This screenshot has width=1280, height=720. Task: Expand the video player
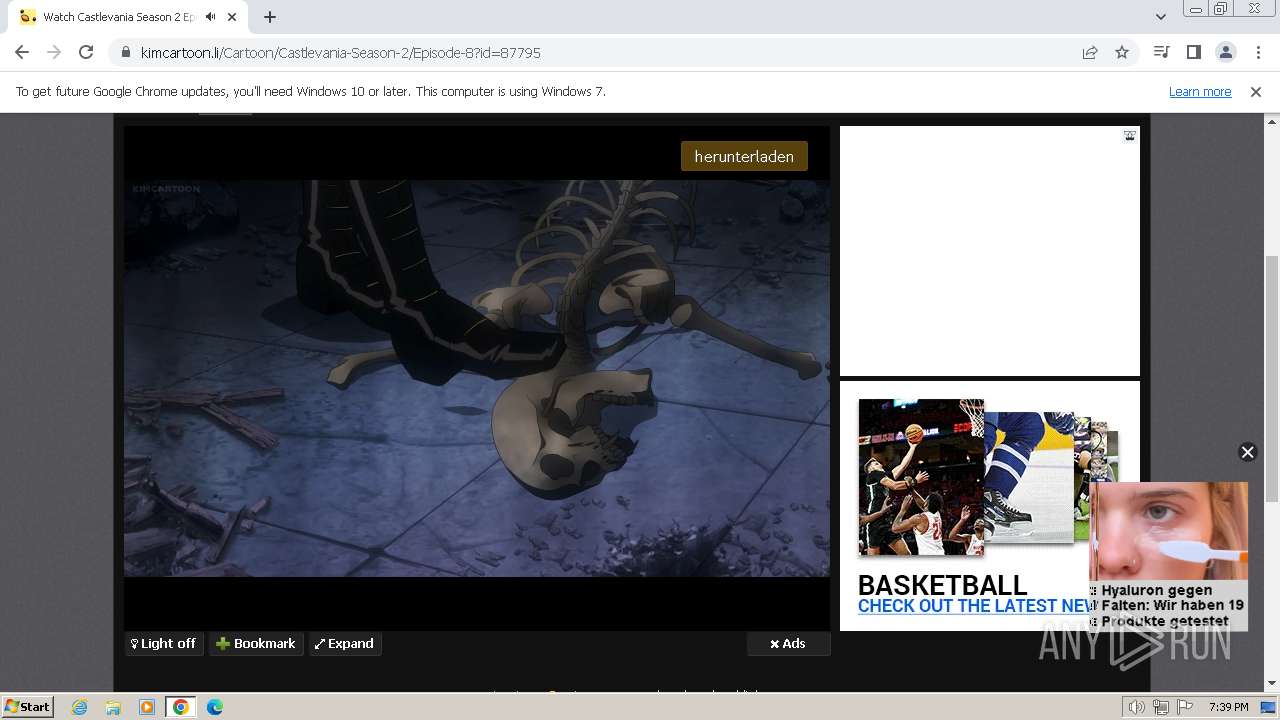344,643
